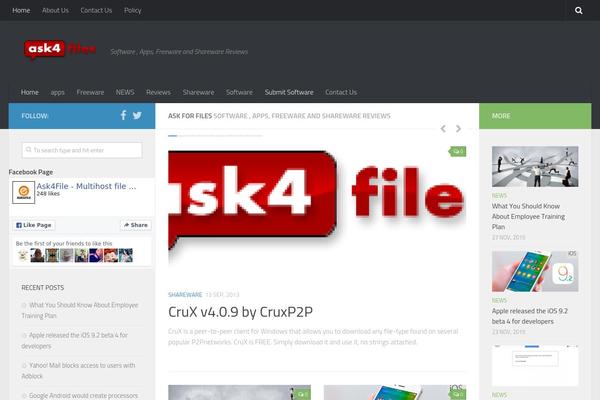Image resolution: width=600 pixels, height=400 pixels.
Task: Click the 13 SEP, 2013 post date
Action: (x=222, y=295)
